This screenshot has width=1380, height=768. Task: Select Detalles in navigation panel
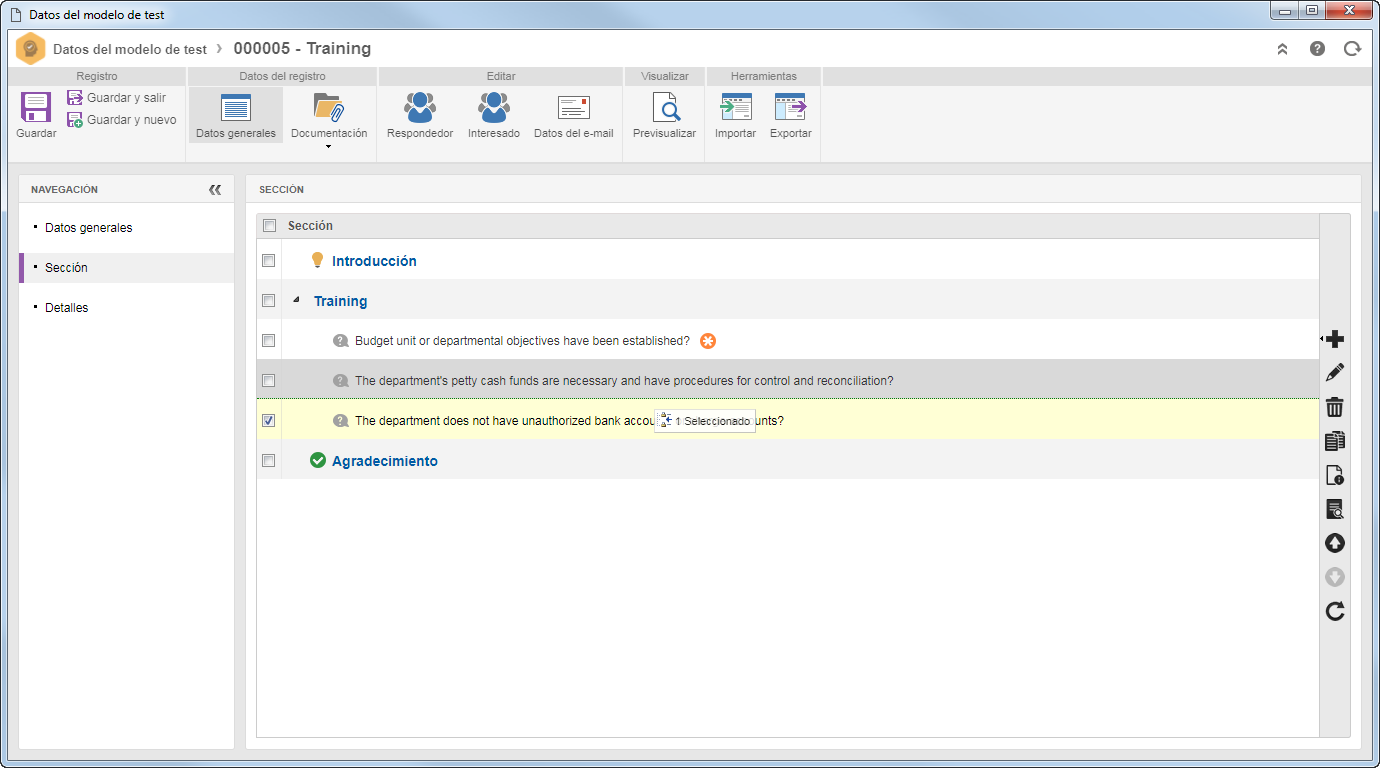tap(67, 308)
